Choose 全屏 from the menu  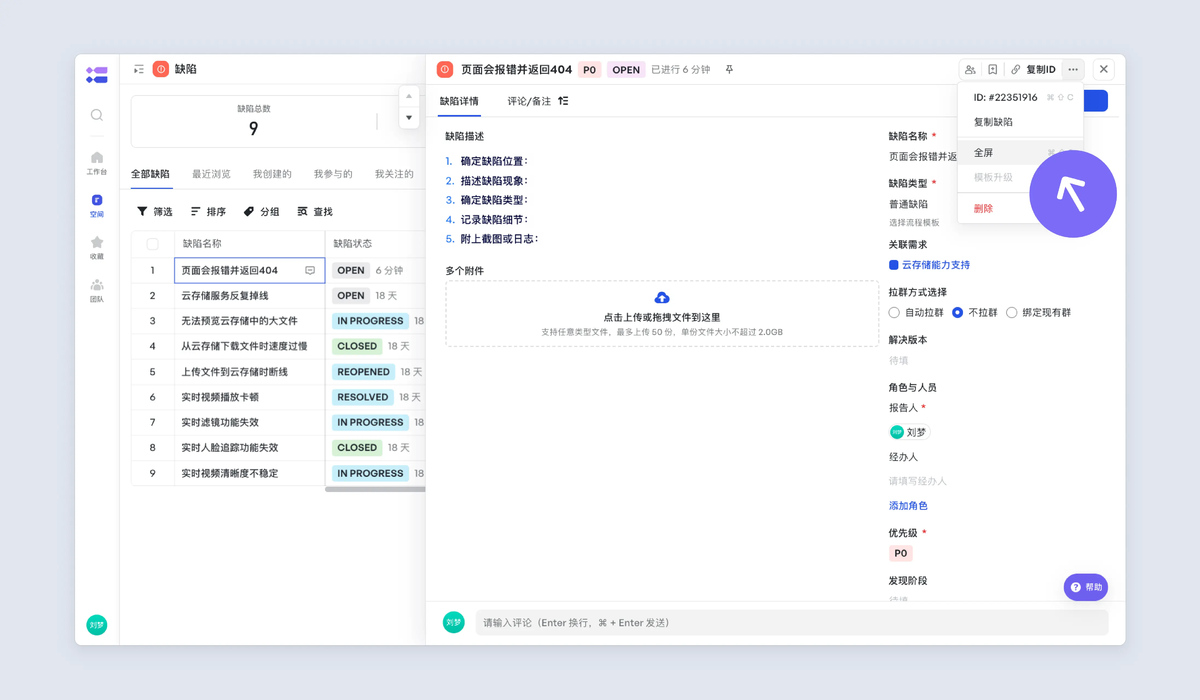[x=1021, y=153]
